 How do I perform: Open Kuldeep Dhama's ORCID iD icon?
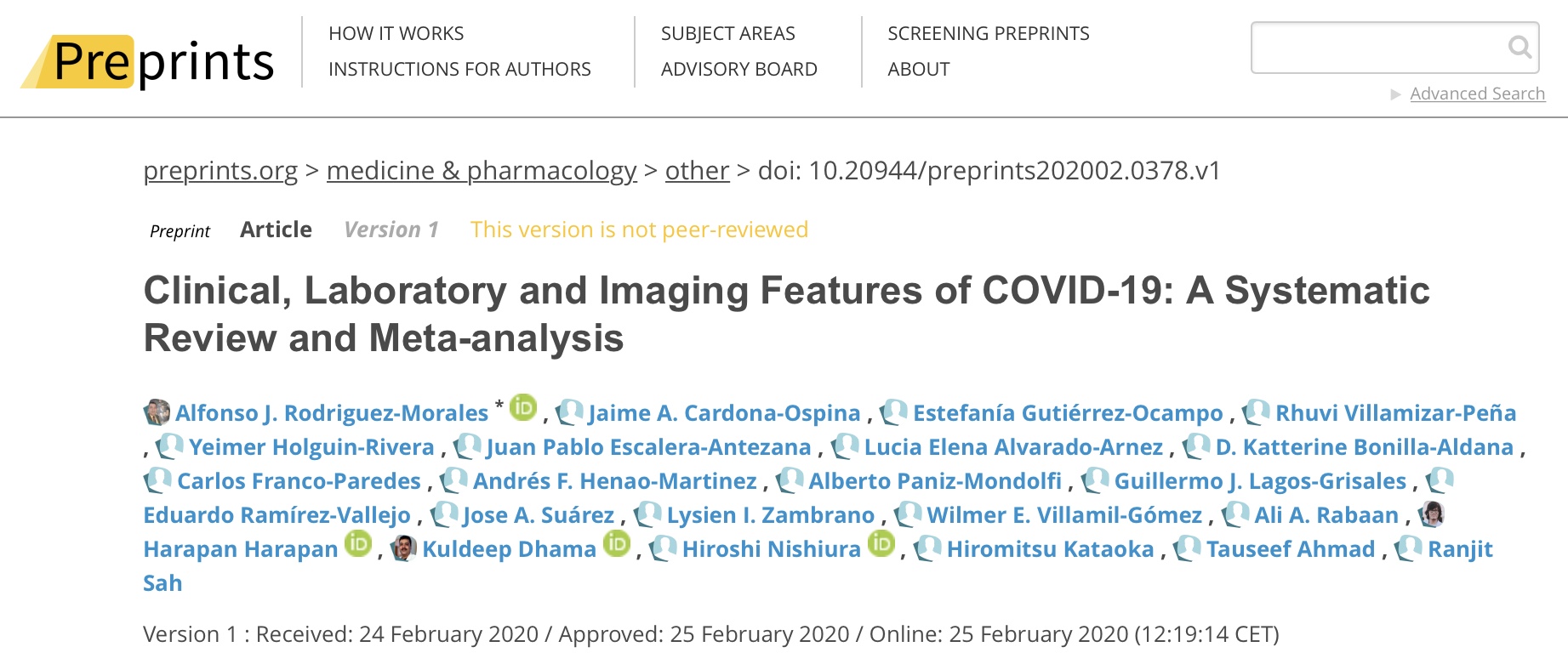coord(617,543)
